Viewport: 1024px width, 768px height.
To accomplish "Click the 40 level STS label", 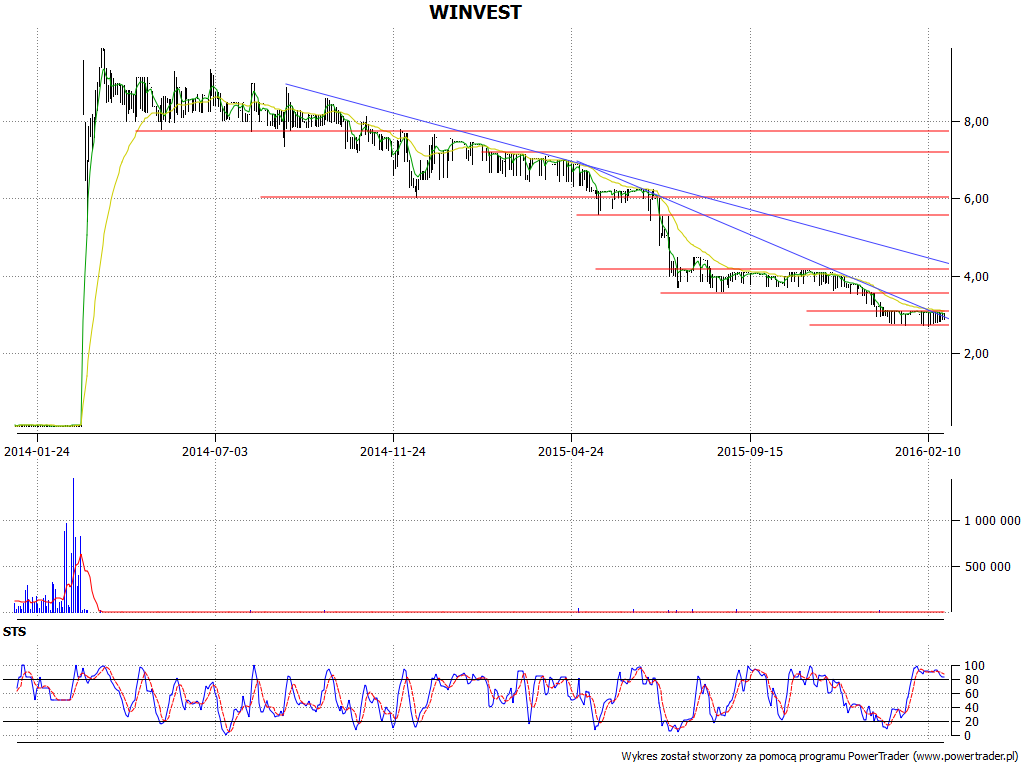I will [x=972, y=708].
